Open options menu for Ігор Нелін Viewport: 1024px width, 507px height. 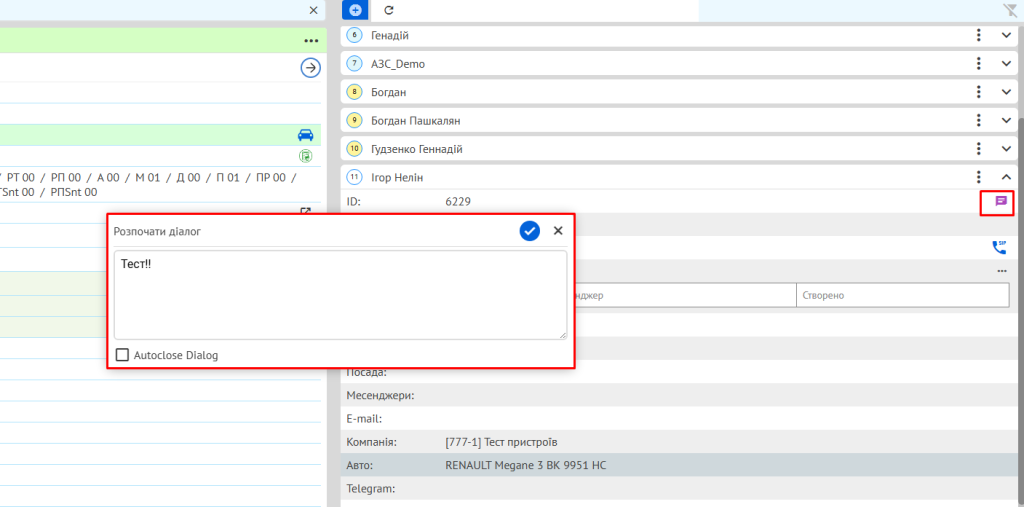[x=978, y=177]
